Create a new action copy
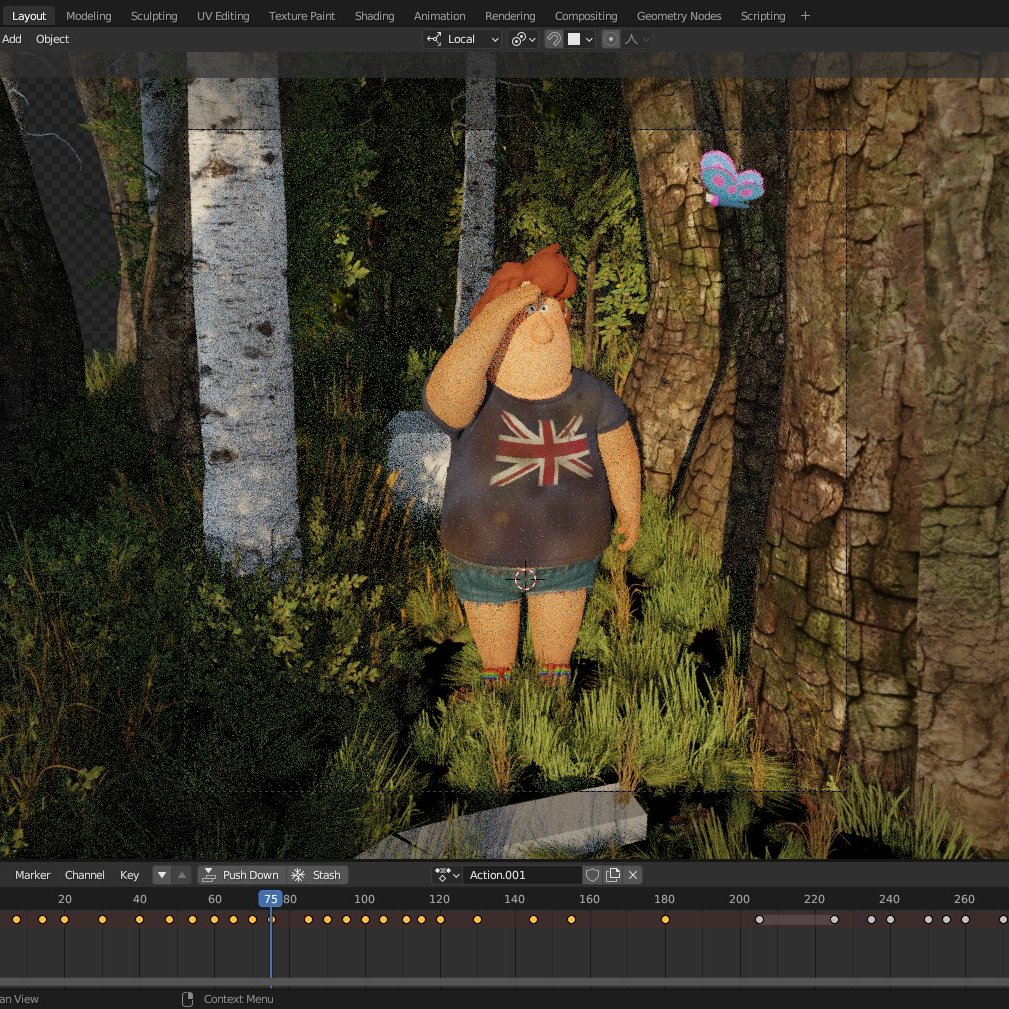The height and width of the screenshot is (1009, 1009). (x=613, y=875)
